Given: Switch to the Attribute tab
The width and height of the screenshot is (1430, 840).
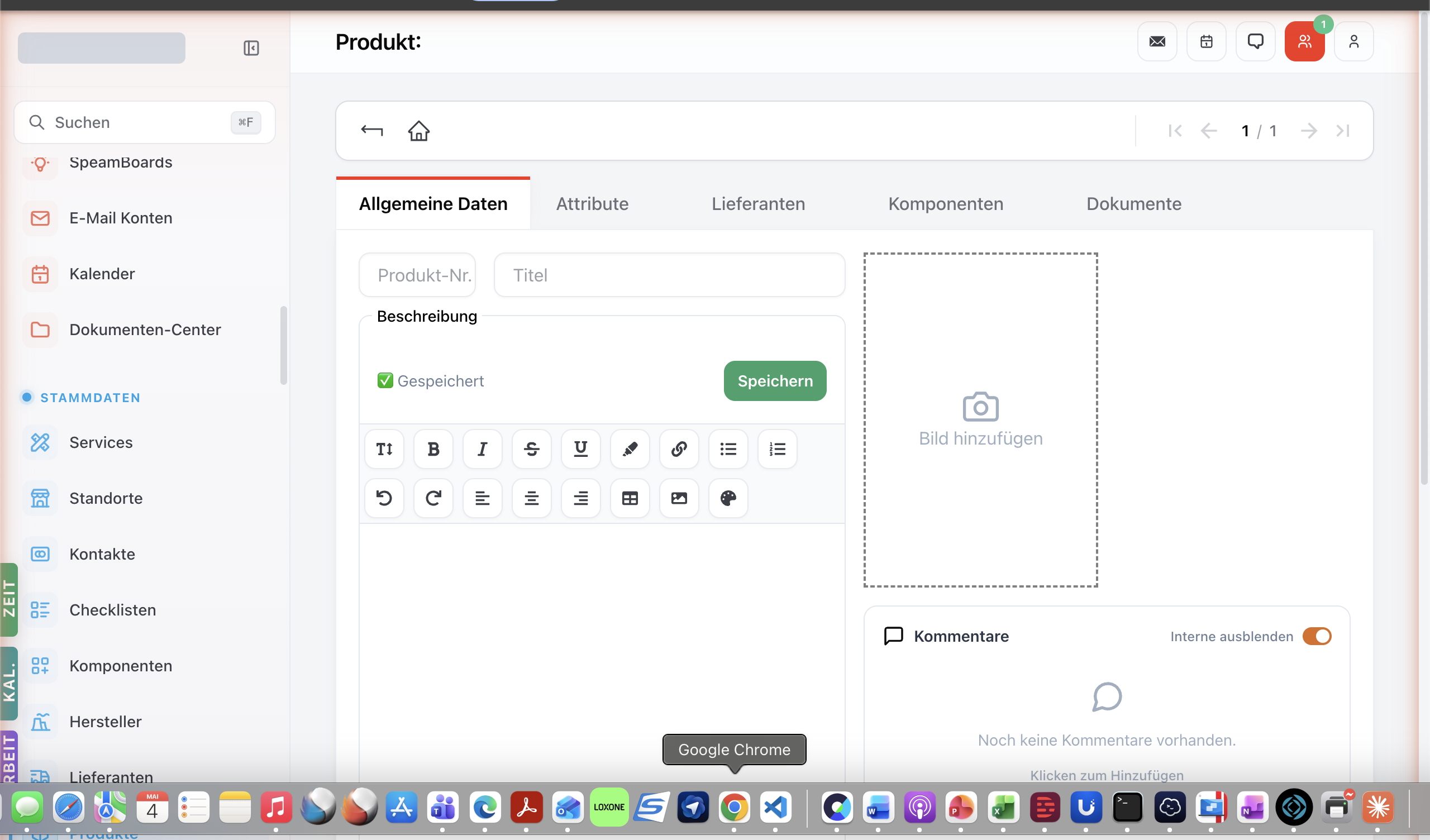Looking at the screenshot, I should click(x=592, y=204).
